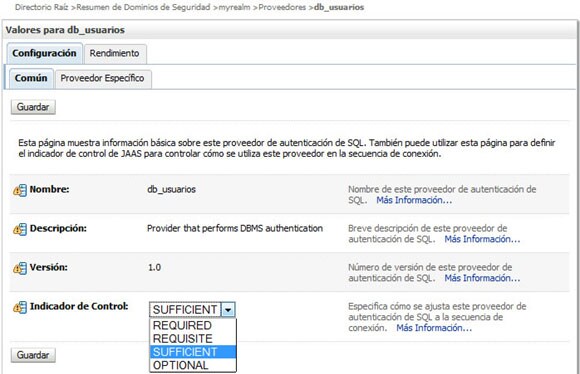Click the text Provider that performs DBMS authentication
580x374 pixels.
[235, 228]
